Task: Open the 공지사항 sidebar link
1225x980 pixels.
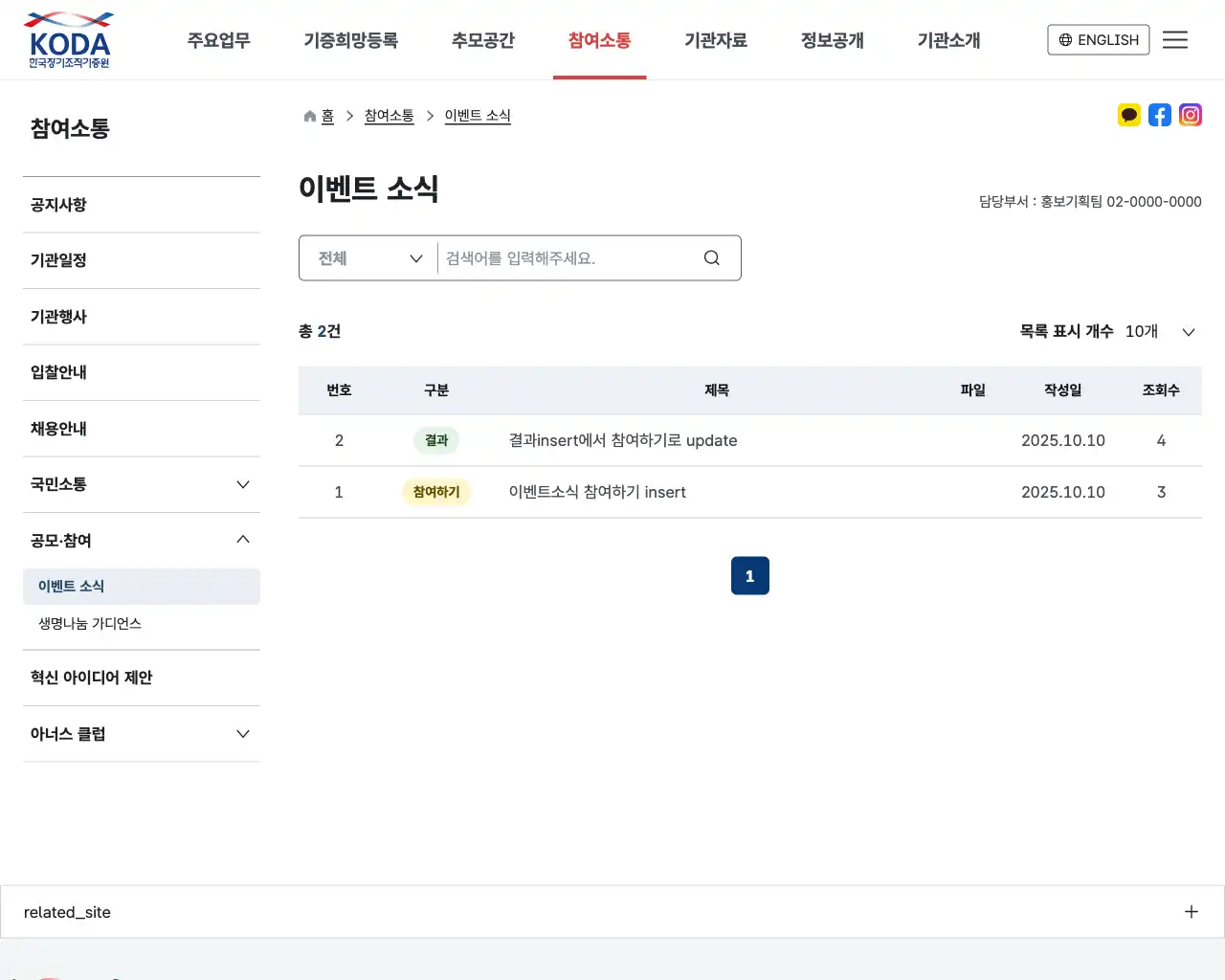Action: [x=58, y=204]
